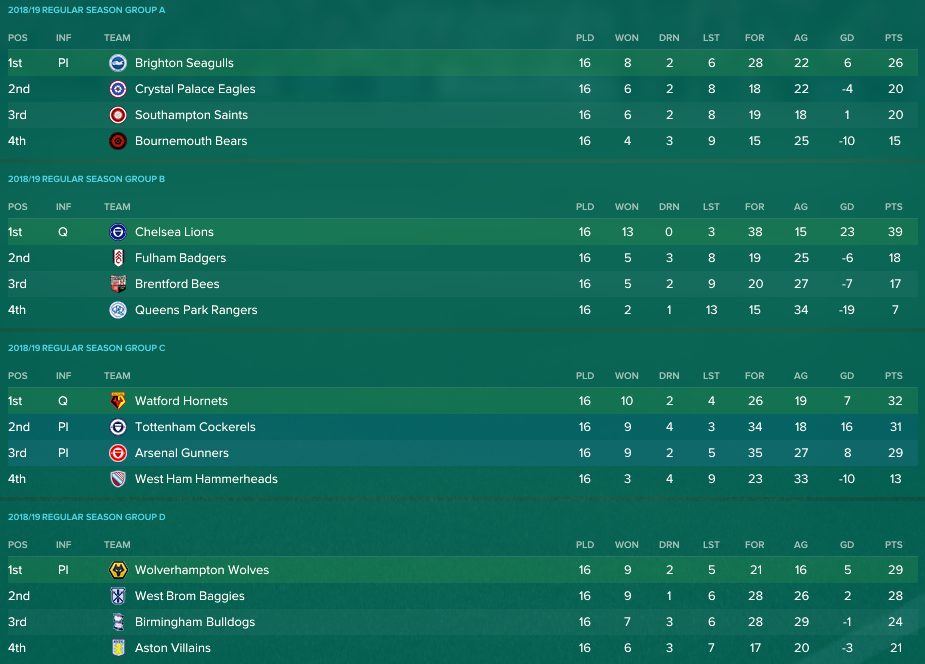Click the Brighton Seagulls club badge

(x=118, y=63)
